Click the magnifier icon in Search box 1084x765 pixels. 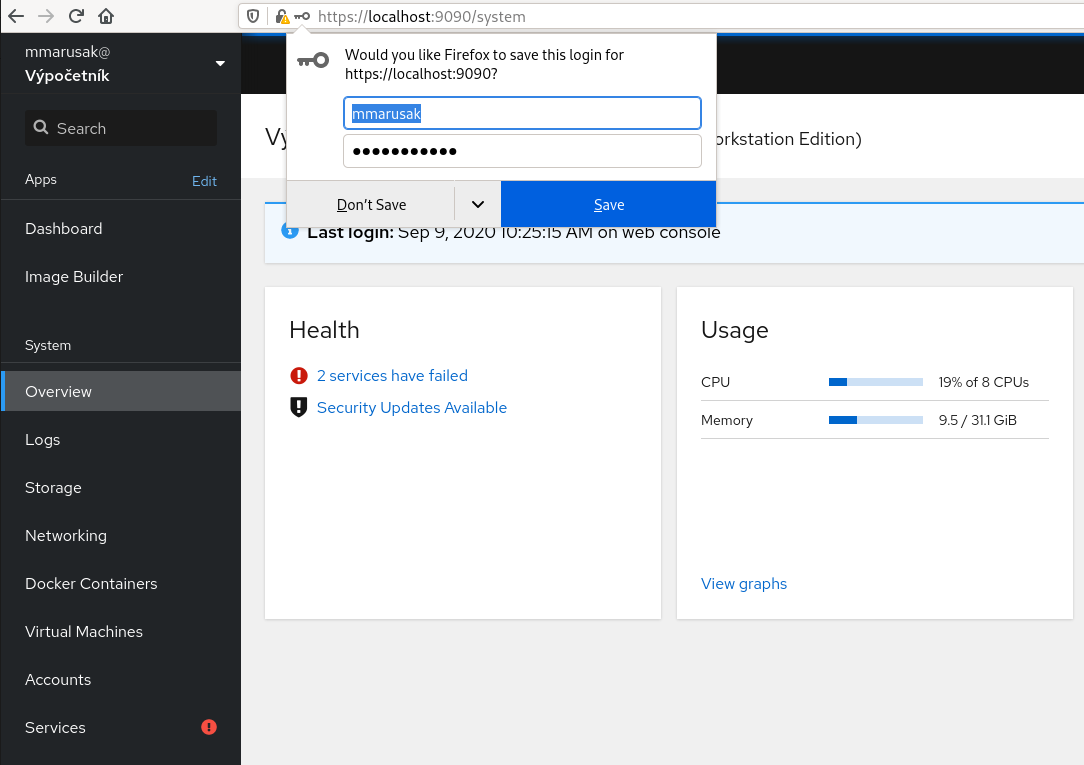click(41, 128)
